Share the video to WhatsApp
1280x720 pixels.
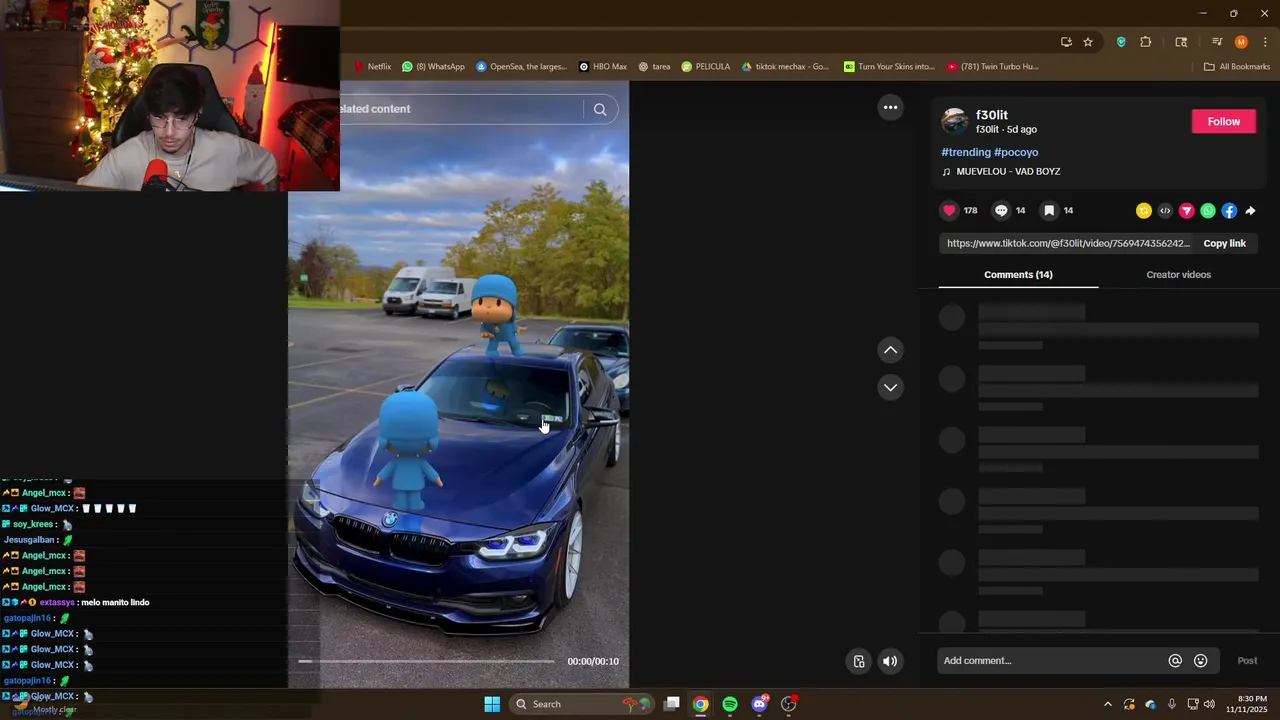click(1208, 211)
